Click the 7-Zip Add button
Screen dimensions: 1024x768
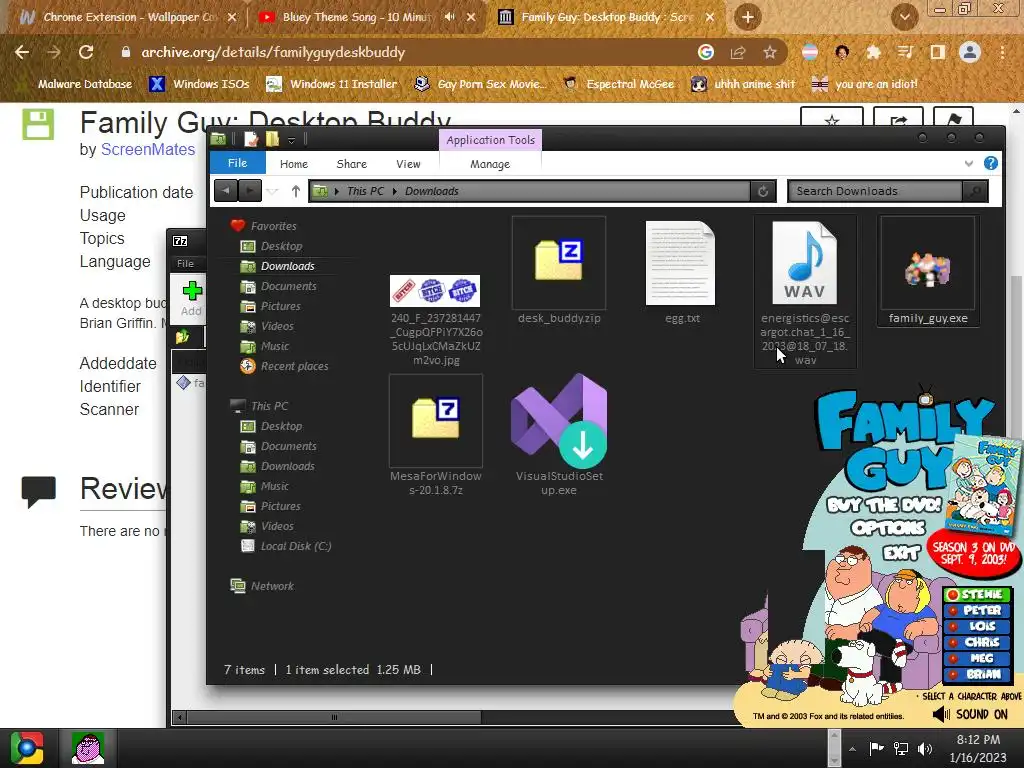pos(191,298)
